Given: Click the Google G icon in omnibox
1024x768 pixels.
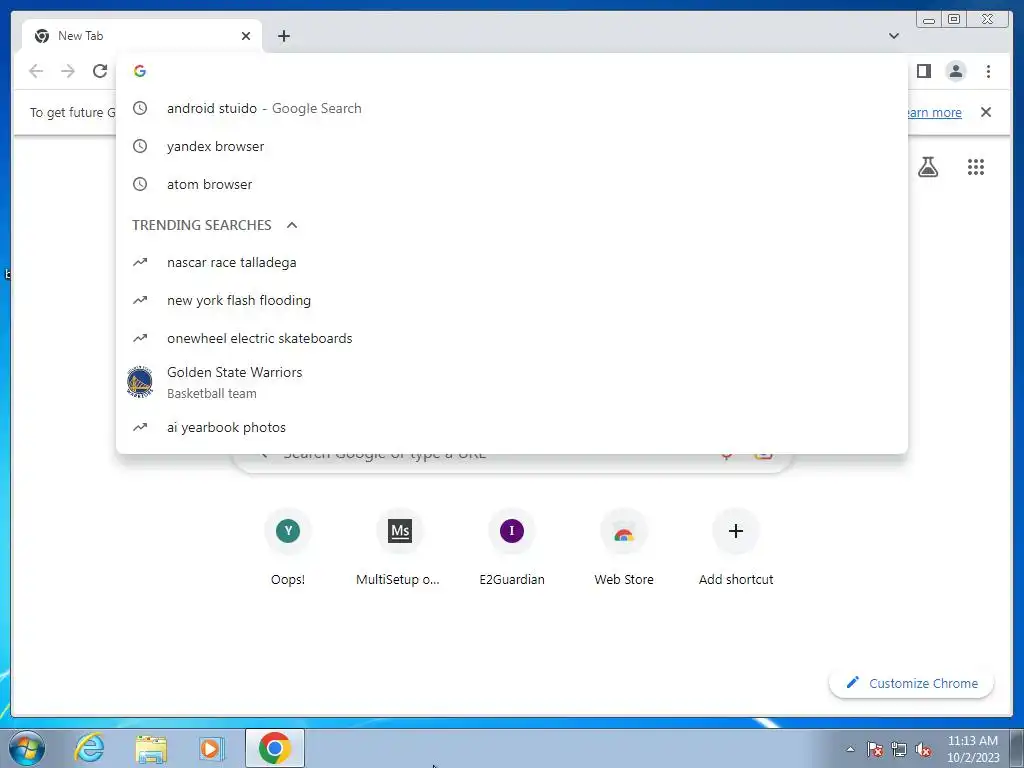Looking at the screenshot, I should tap(140, 71).
